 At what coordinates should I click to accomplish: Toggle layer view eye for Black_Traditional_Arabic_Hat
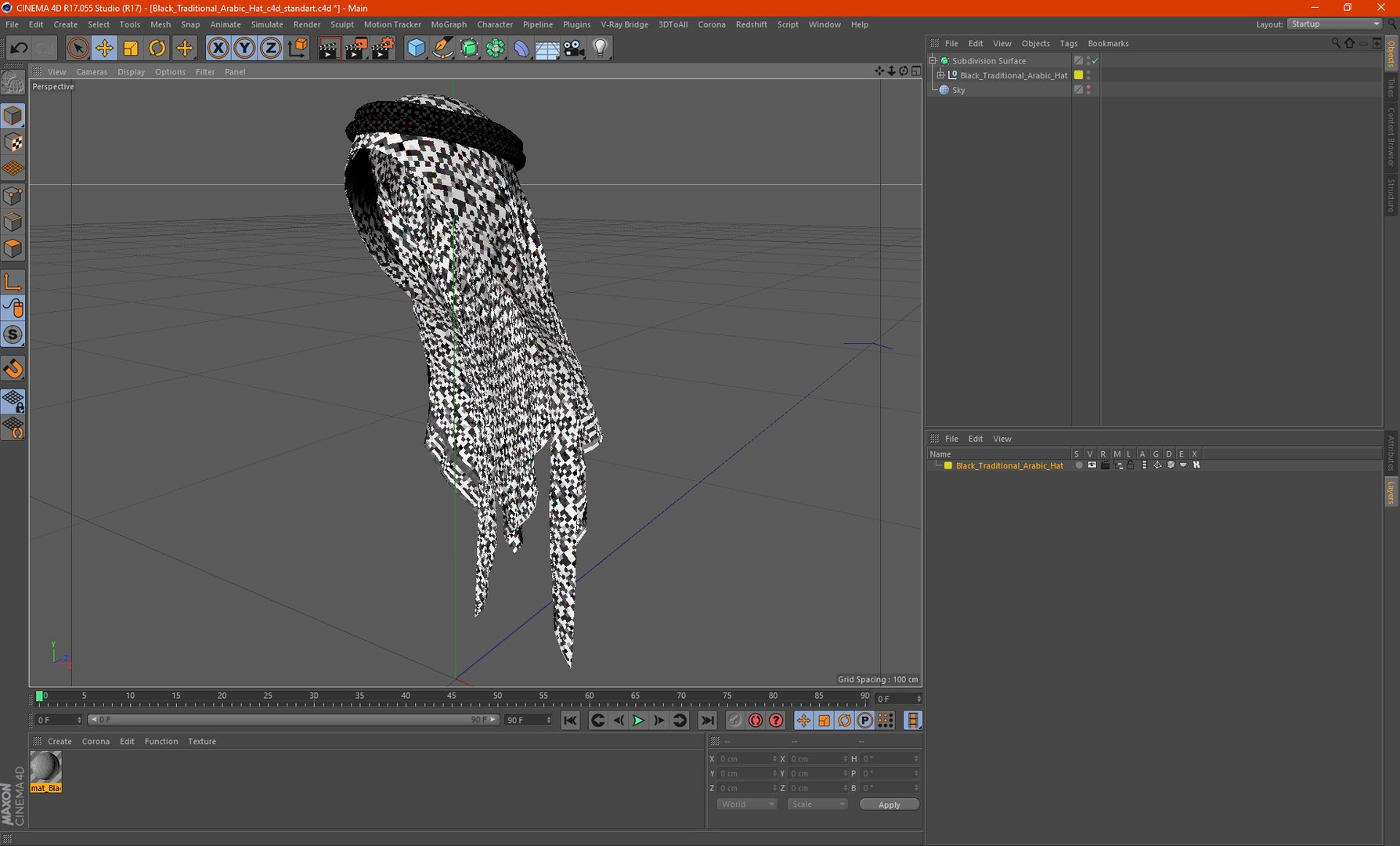point(1091,465)
